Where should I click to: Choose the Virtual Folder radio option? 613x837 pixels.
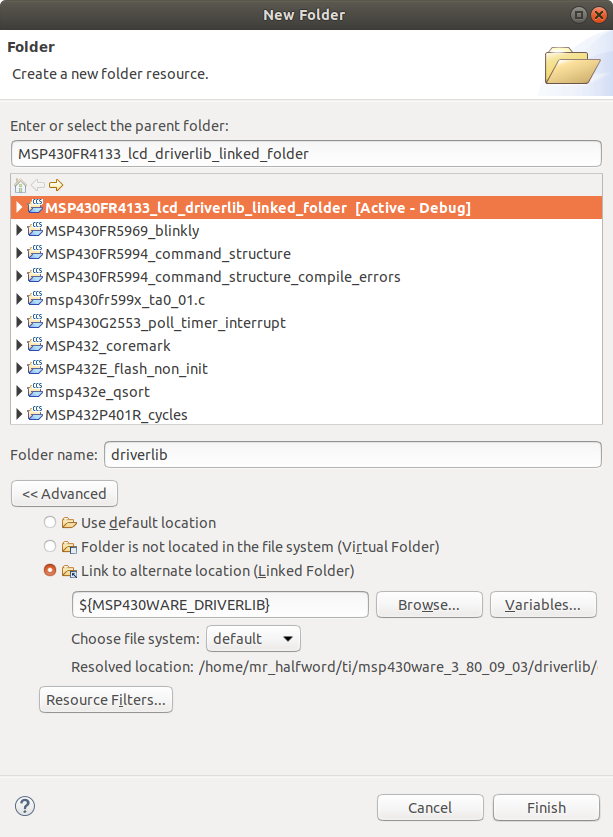[50, 546]
